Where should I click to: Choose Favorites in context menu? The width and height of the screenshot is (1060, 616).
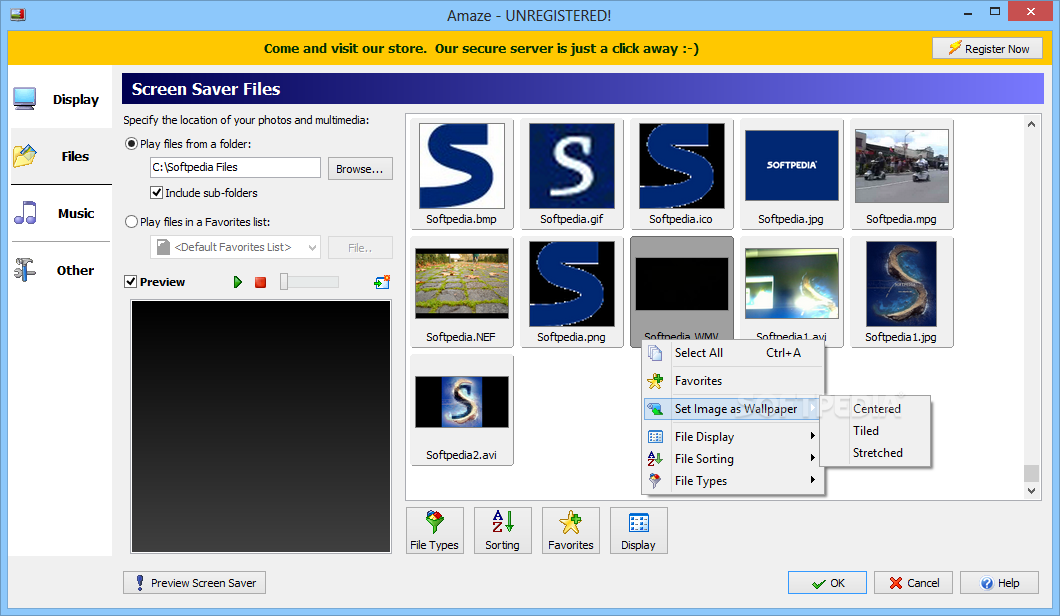733,381
